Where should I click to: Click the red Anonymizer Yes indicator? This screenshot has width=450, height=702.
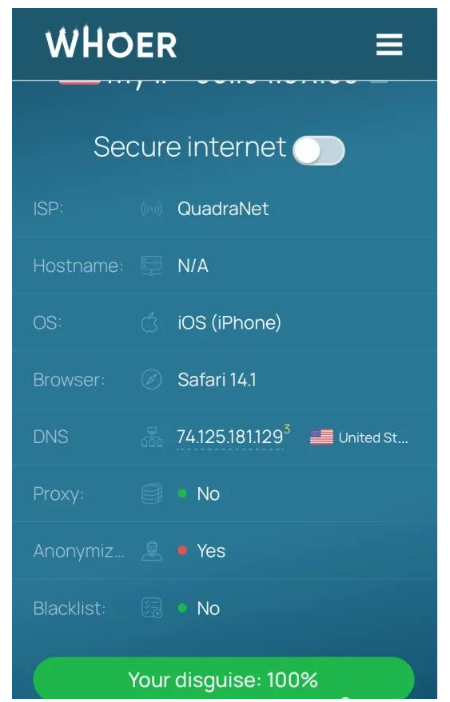pos(182,550)
